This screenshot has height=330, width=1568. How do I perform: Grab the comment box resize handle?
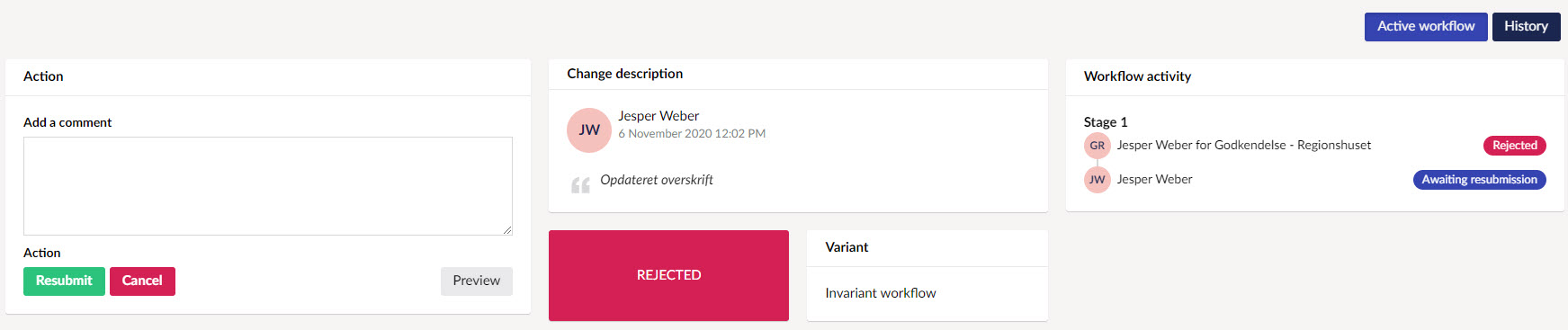(507, 230)
